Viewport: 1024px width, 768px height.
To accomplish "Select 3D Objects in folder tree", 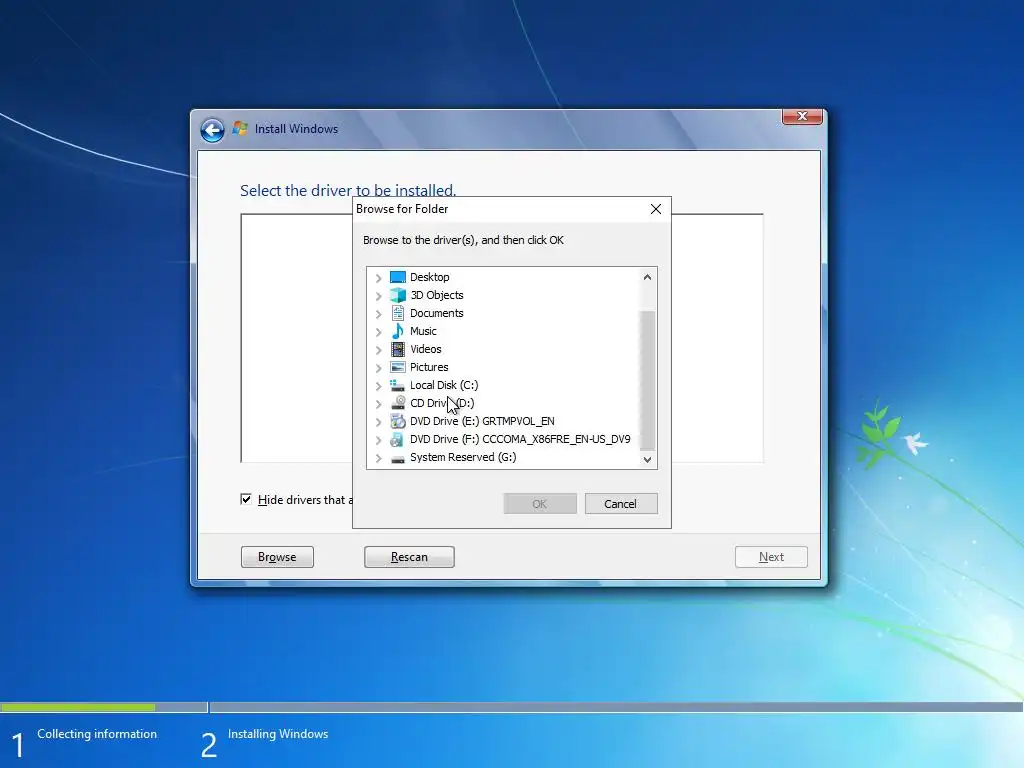I will 437,295.
